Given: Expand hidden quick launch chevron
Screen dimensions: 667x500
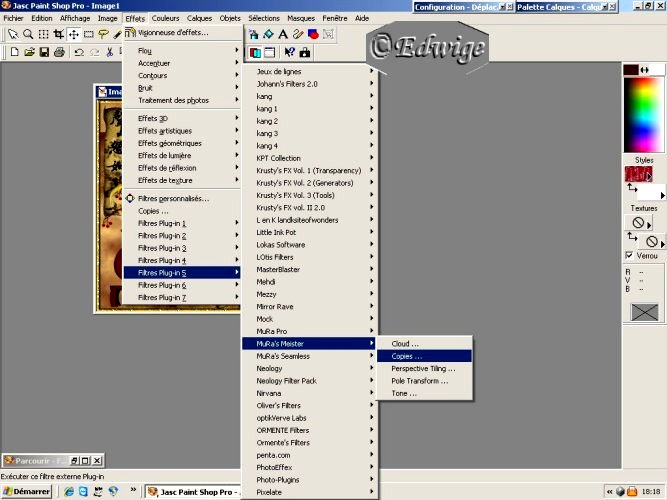Looking at the screenshot, I should 133,489.
